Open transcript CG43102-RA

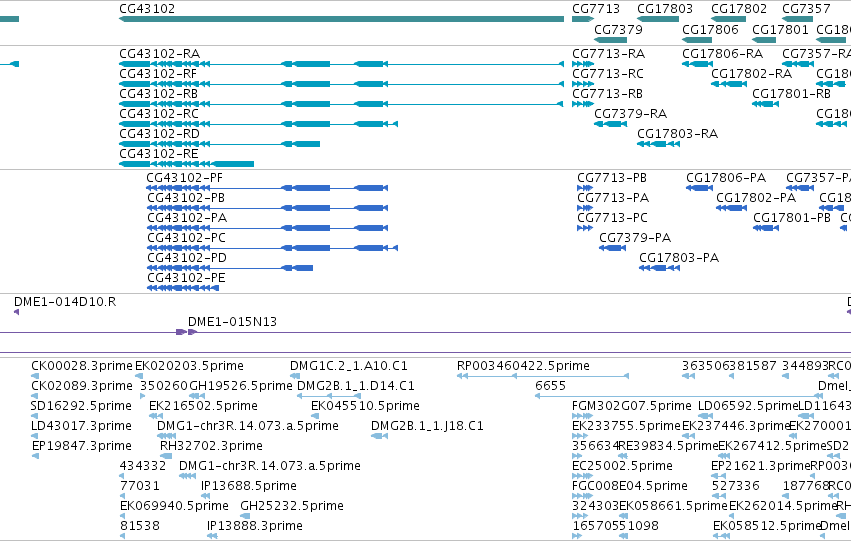tap(160, 54)
